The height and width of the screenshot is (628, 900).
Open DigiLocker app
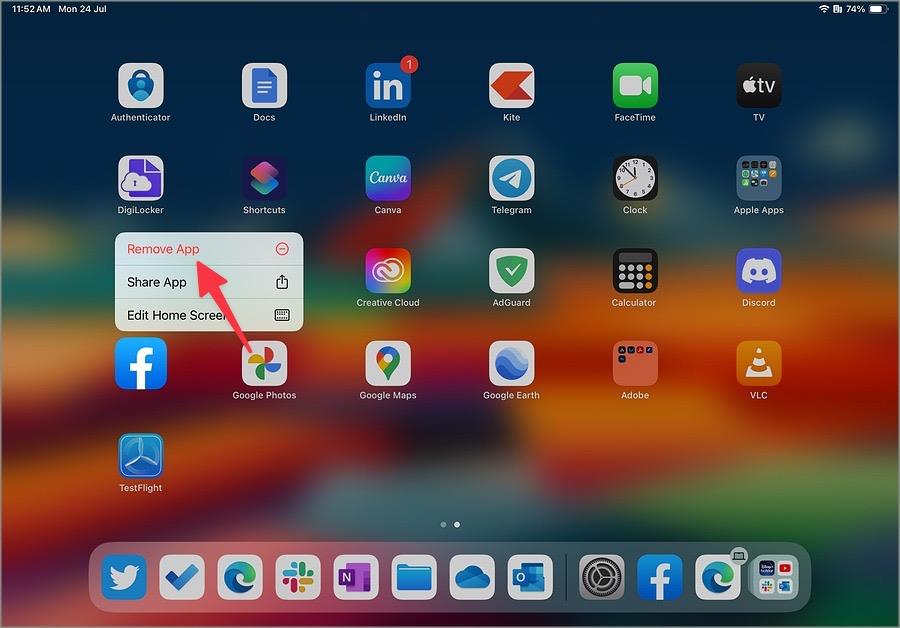141,178
